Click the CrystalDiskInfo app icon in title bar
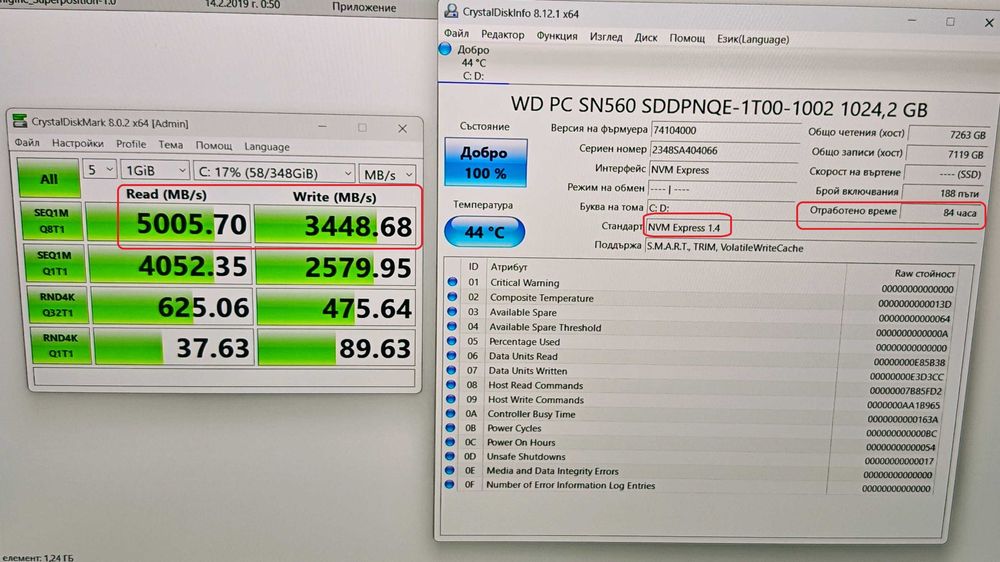1000x562 pixels. (451, 11)
